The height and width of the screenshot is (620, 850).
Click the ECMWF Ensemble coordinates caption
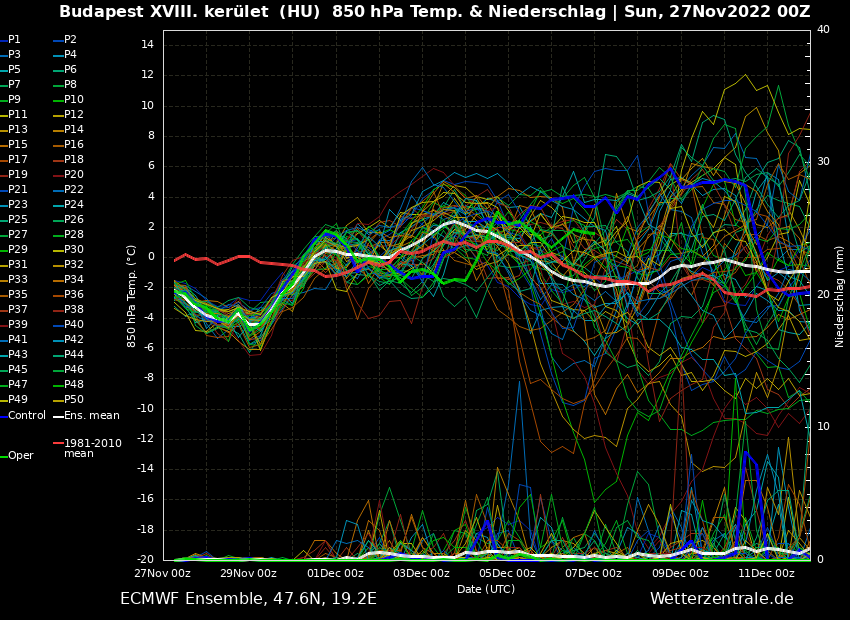tap(248, 599)
